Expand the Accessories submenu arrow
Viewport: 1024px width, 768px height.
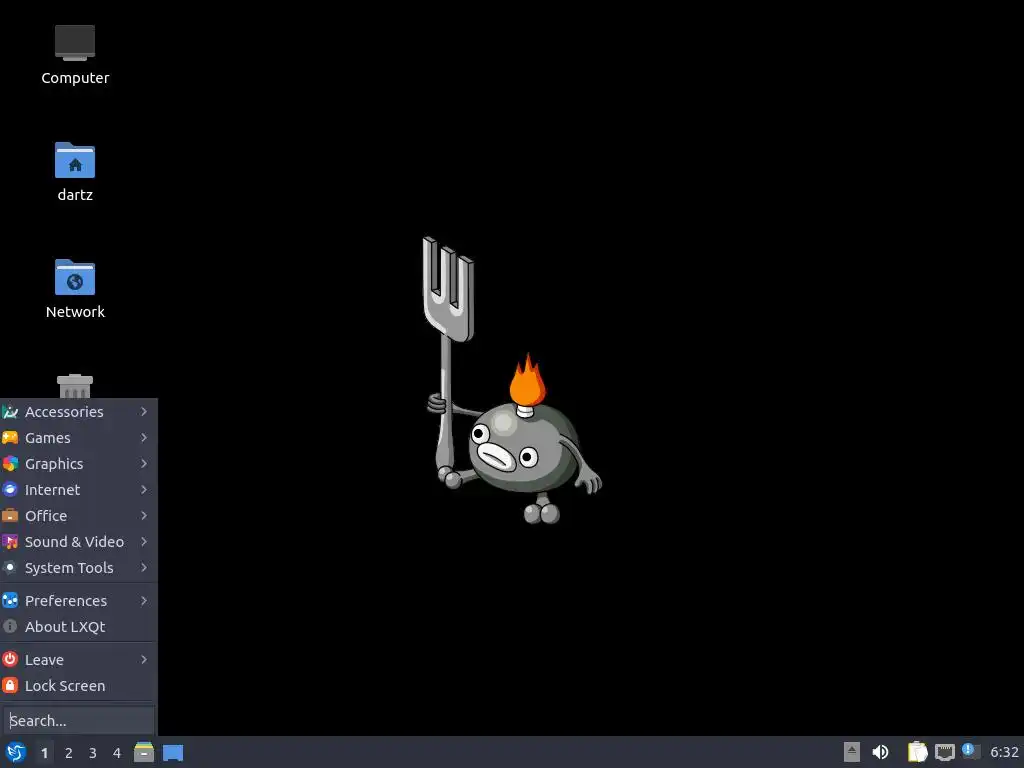[144, 411]
